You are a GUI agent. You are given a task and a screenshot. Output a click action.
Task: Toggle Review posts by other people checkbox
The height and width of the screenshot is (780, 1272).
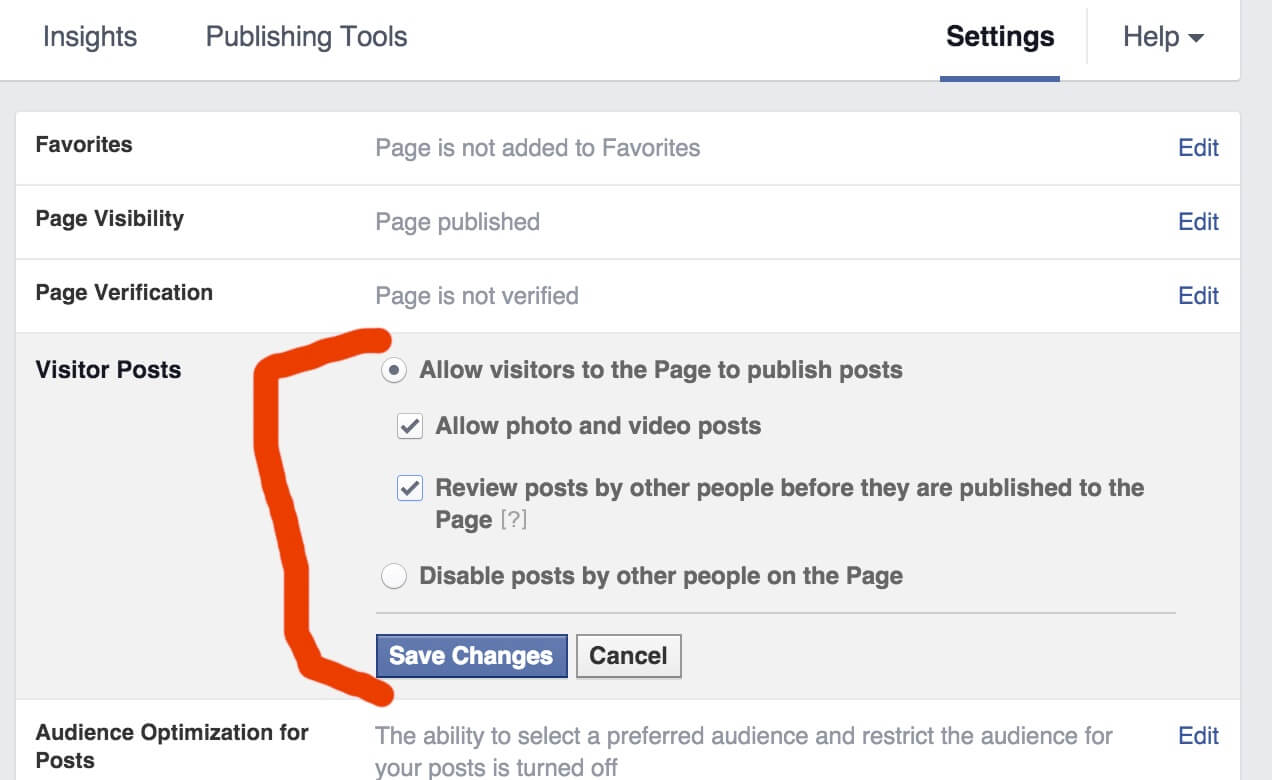(410, 489)
